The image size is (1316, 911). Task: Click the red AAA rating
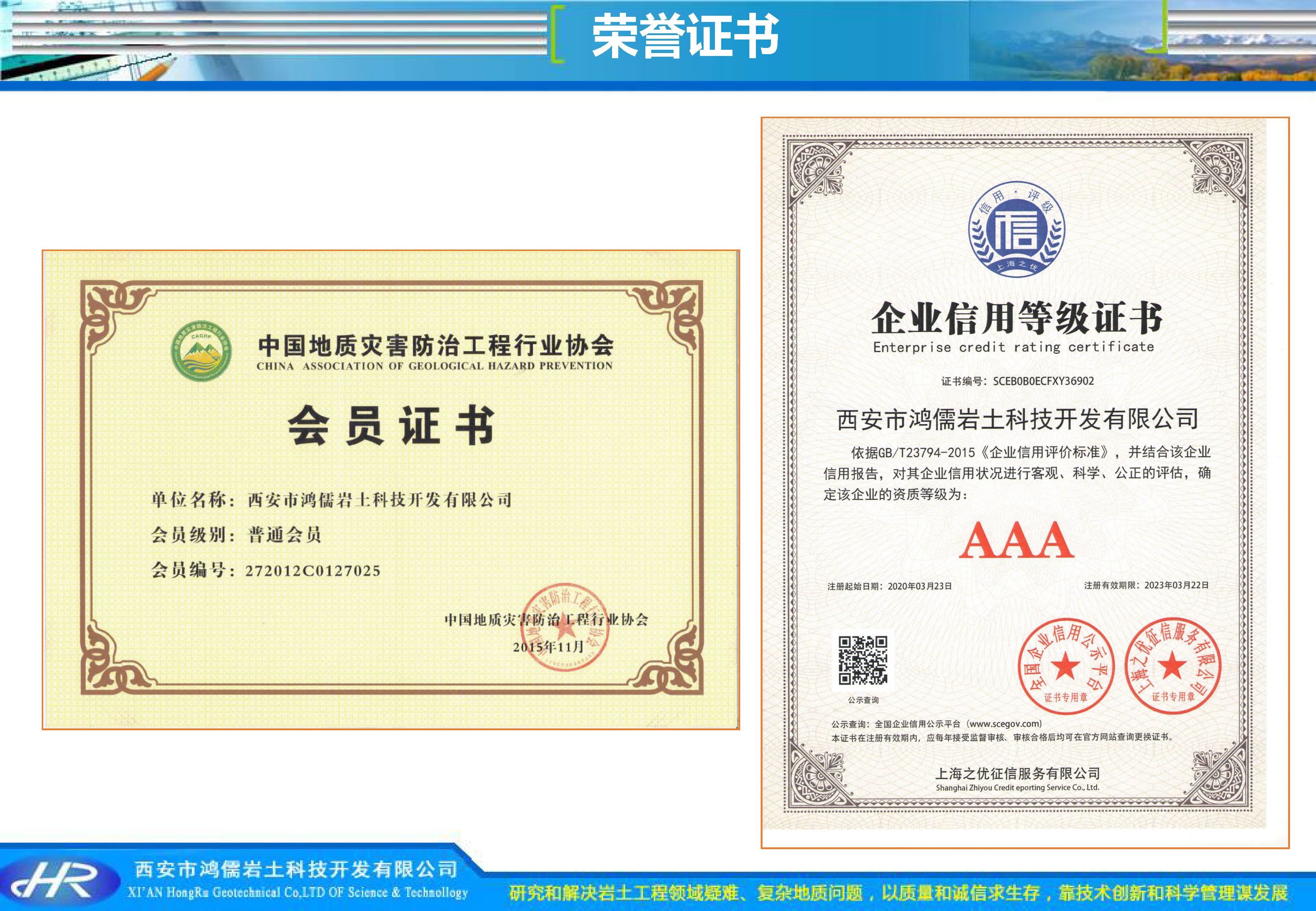pos(1016,539)
